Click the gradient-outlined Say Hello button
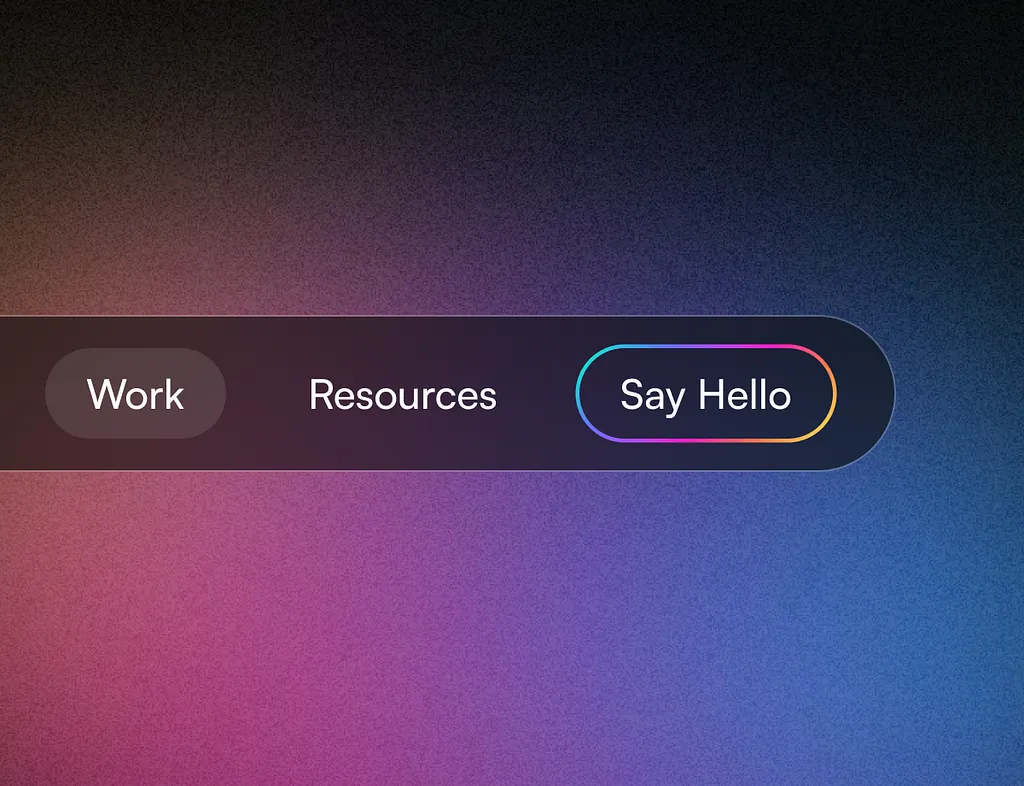The height and width of the screenshot is (786, 1024). click(705, 394)
